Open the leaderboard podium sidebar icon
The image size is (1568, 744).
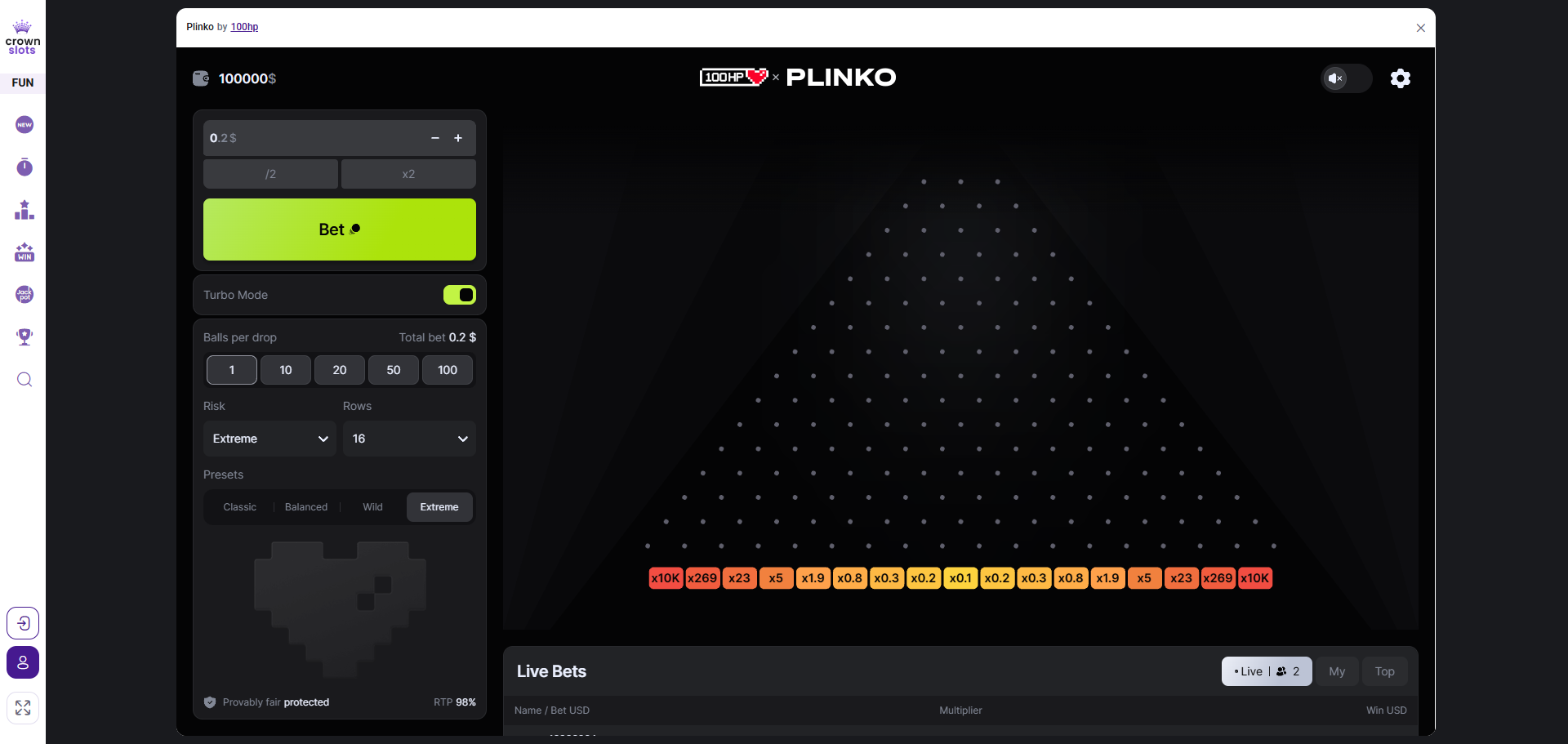(x=24, y=210)
